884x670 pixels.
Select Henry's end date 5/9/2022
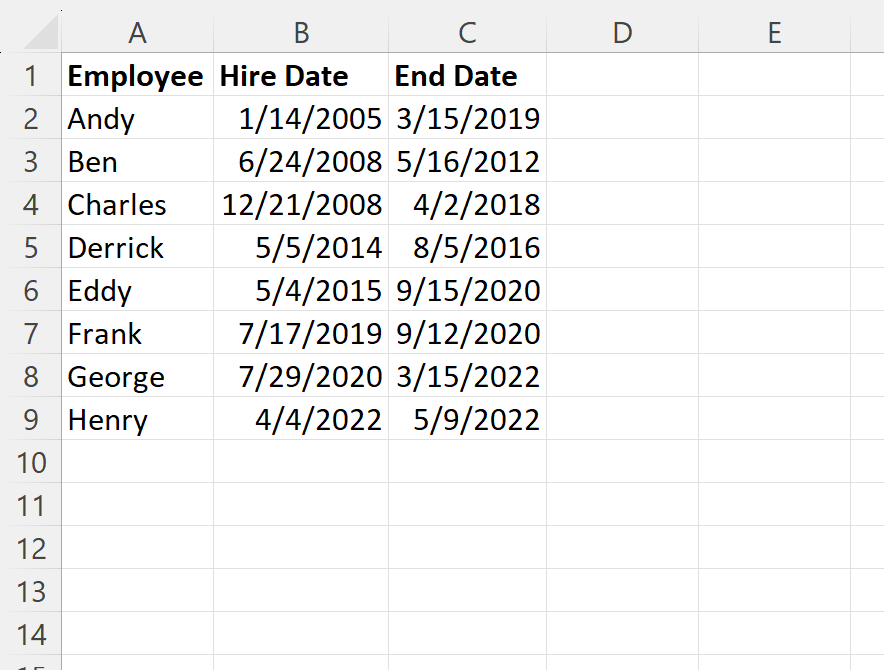(467, 420)
